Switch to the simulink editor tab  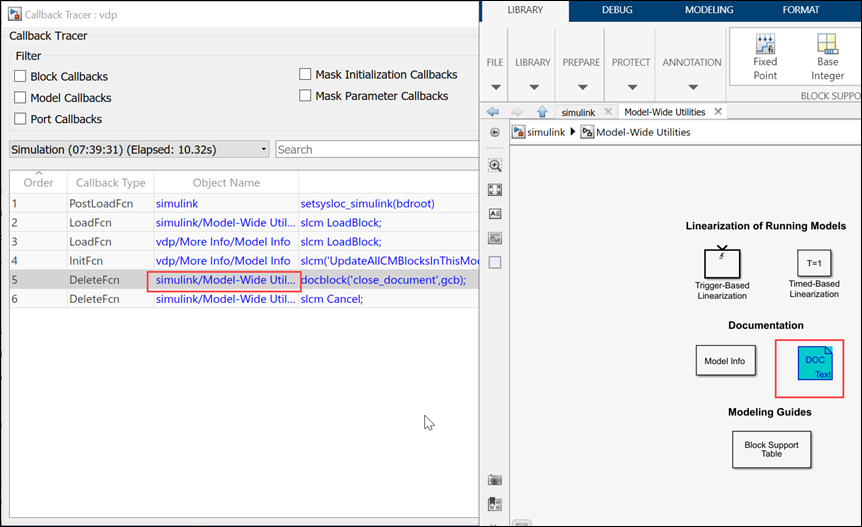(x=578, y=112)
